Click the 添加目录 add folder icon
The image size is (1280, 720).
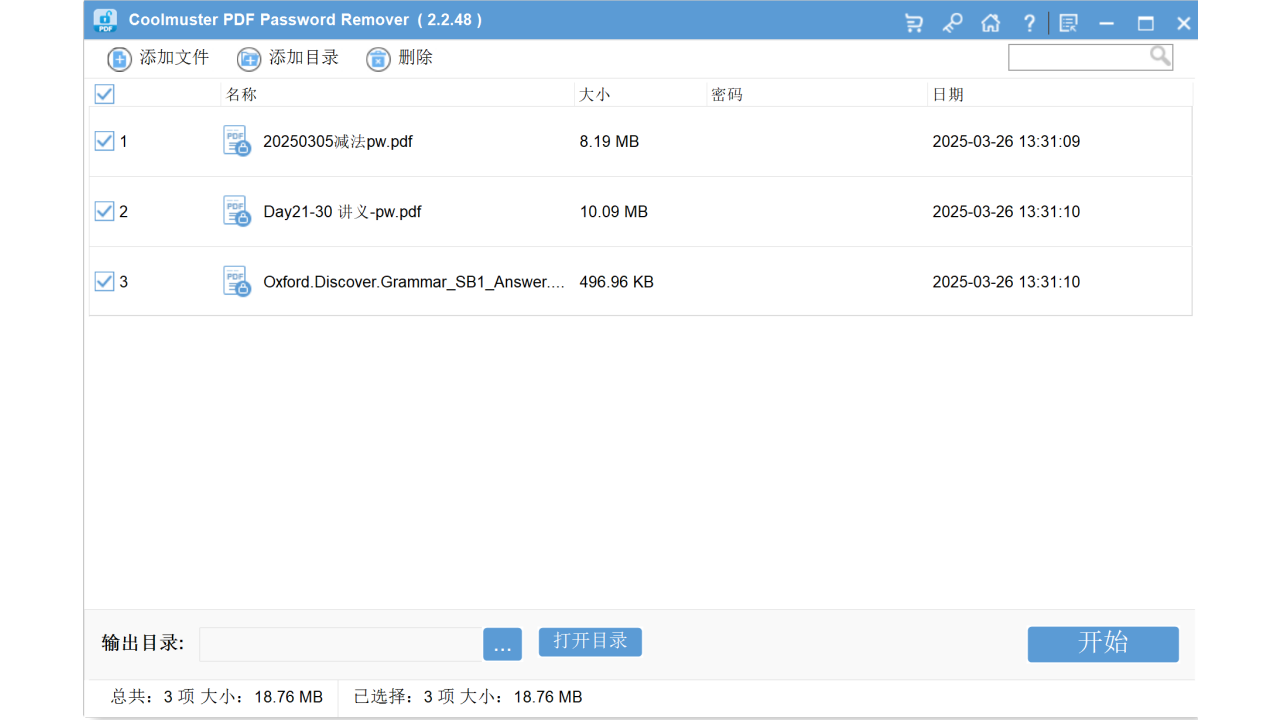[x=248, y=59]
